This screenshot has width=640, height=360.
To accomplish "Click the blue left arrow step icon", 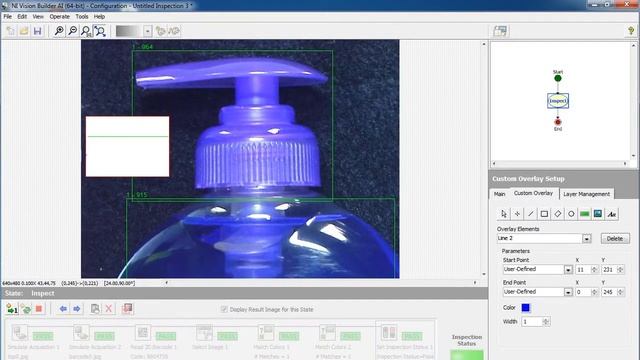I will pyautogui.click(x=63, y=309).
